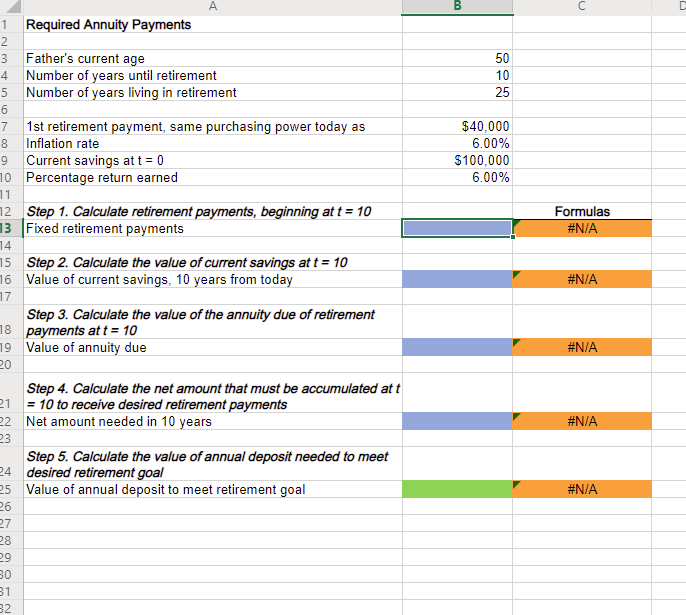Select the Step 3 heading cell
Image resolution: width=686 pixels, height=615 pixels.
[x=213, y=322]
